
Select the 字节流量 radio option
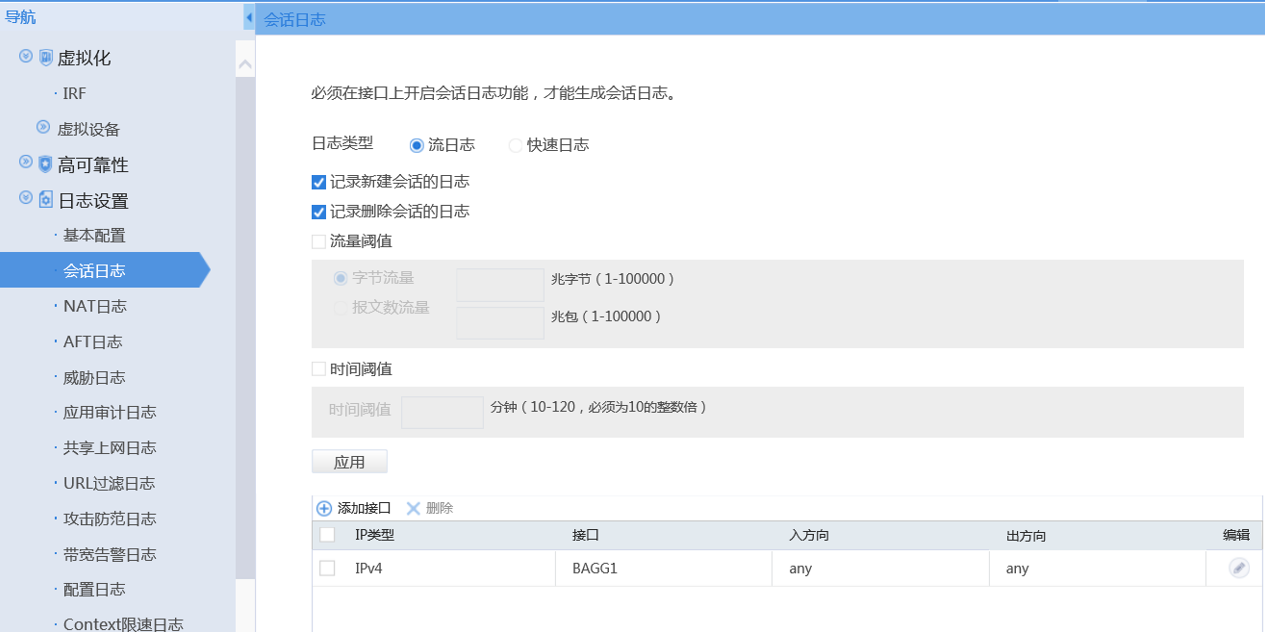[x=341, y=278]
